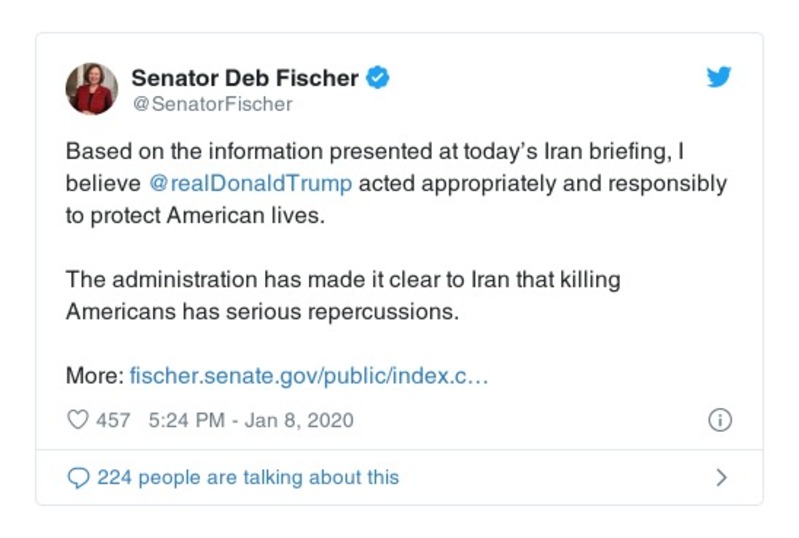Viewport: 799px width, 538px height.
Task: Click the "Americans has serious repercussions." line
Action: [x=262, y=311]
